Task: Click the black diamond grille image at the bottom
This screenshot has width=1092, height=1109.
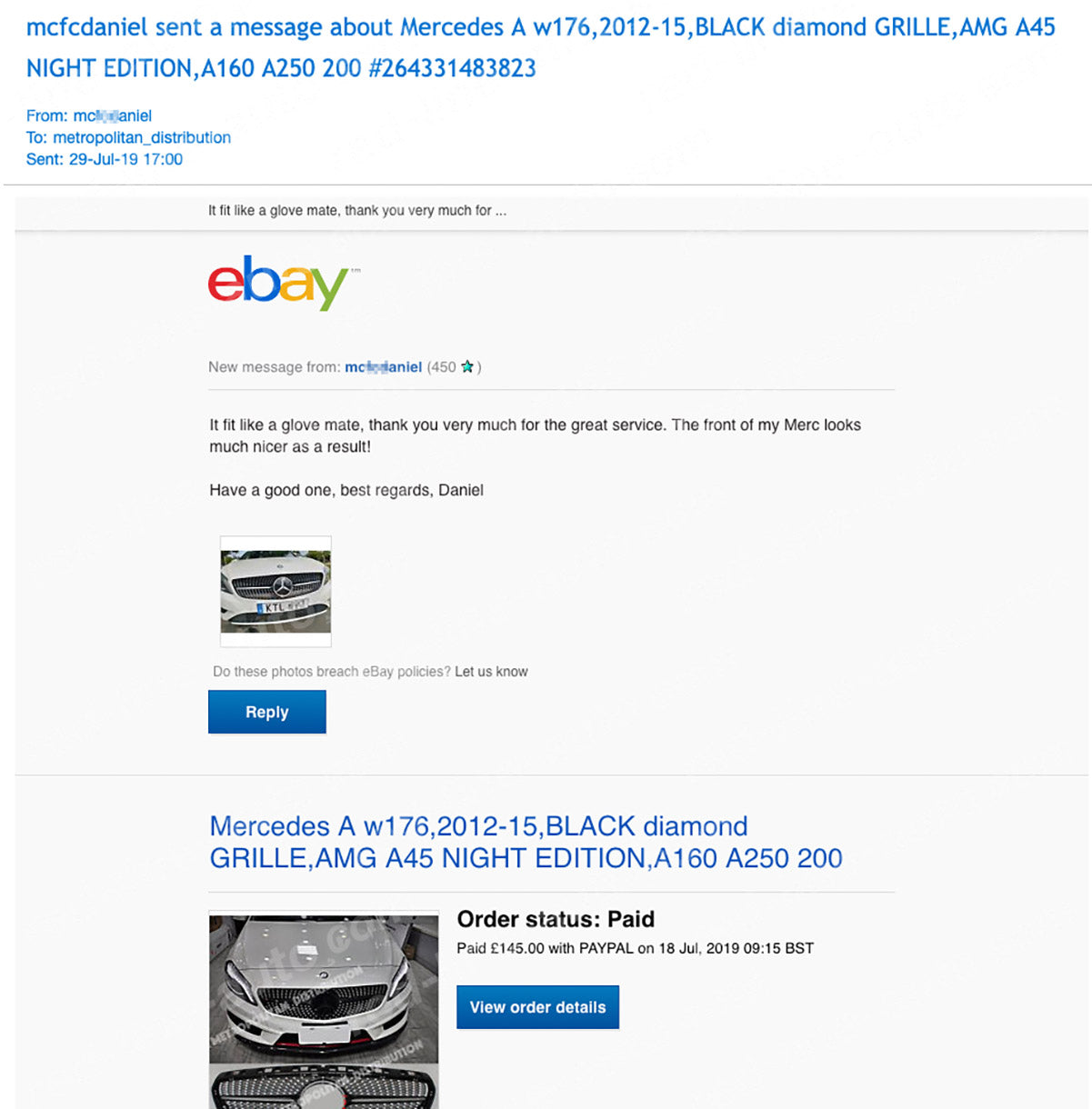Action: coord(324,1087)
